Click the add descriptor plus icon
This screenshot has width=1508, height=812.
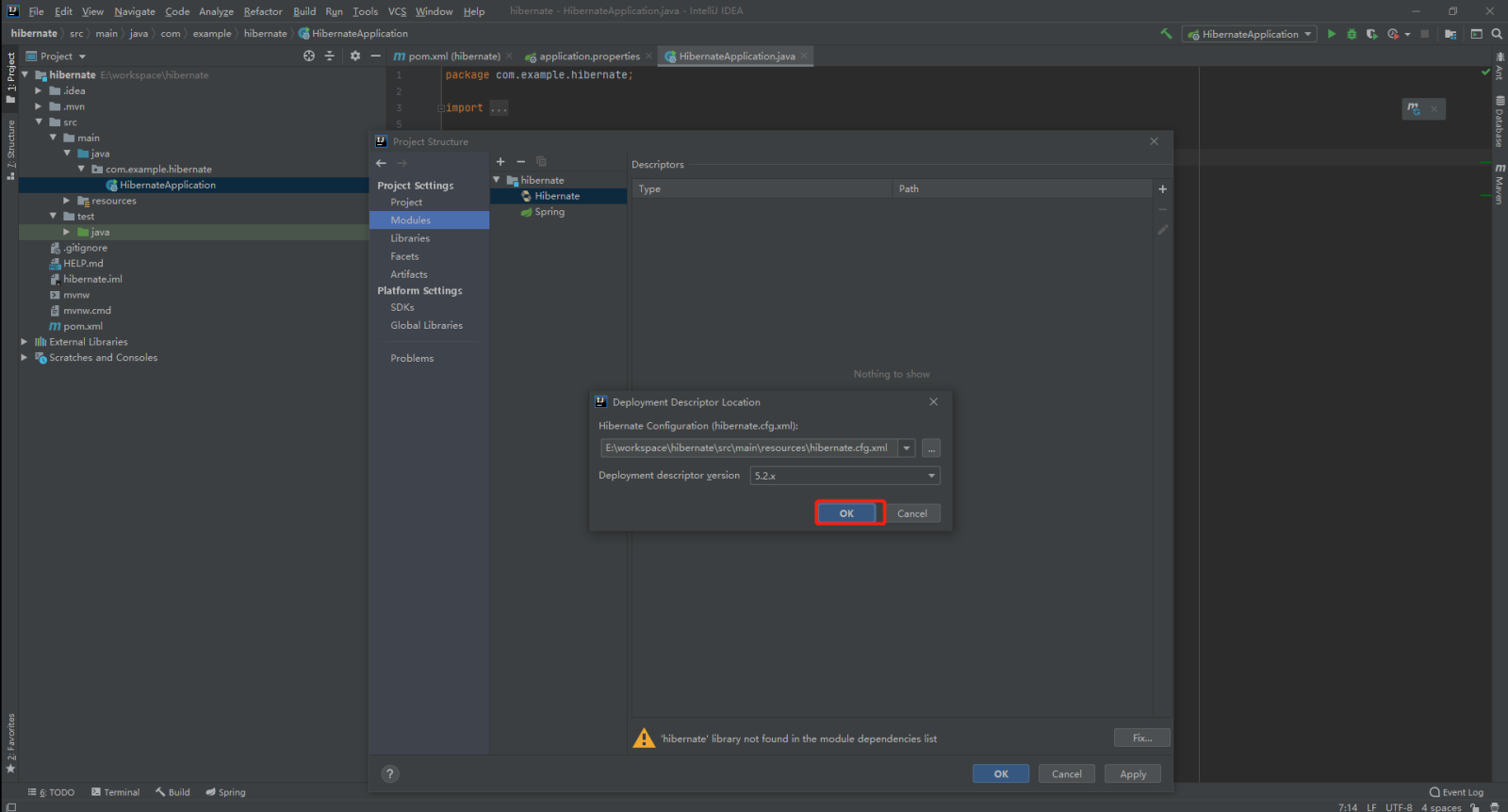click(1162, 189)
